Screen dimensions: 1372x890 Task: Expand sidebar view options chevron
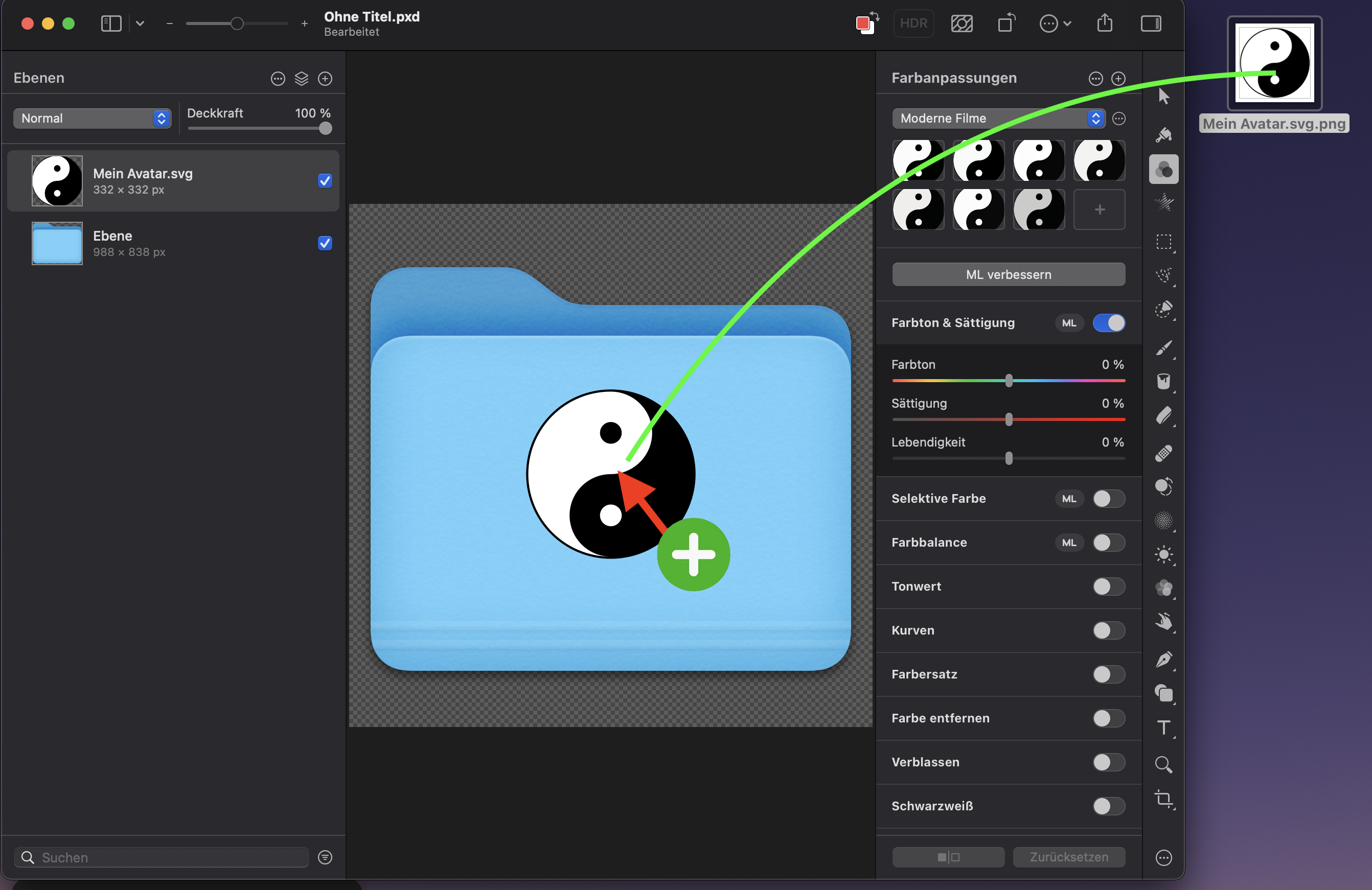coord(140,24)
